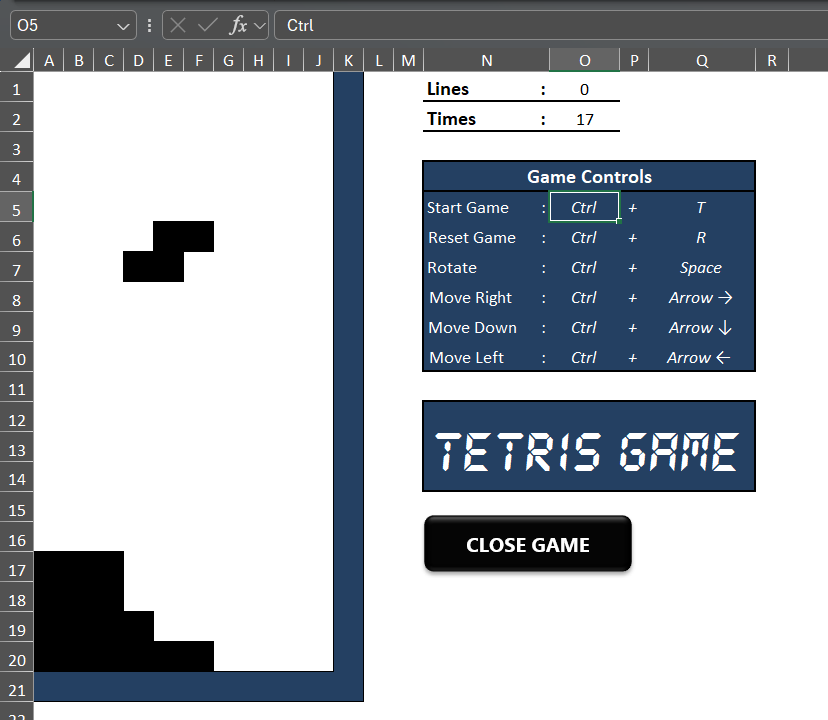Select column H header
The width and height of the screenshot is (828, 720).
(258, 61)
